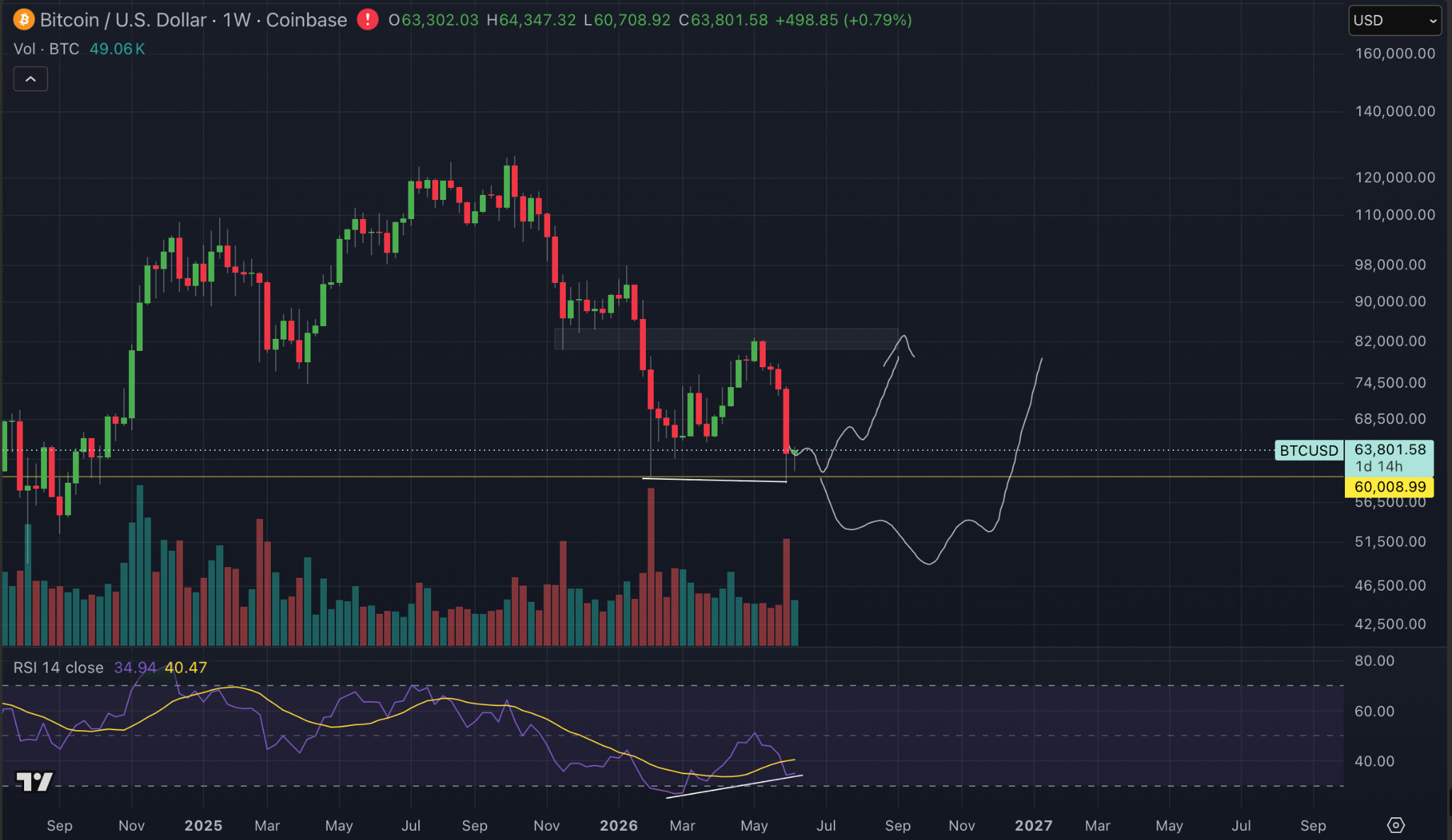
Task: Open the red exclamation data warning icon
Action: [x=367, y=20]
